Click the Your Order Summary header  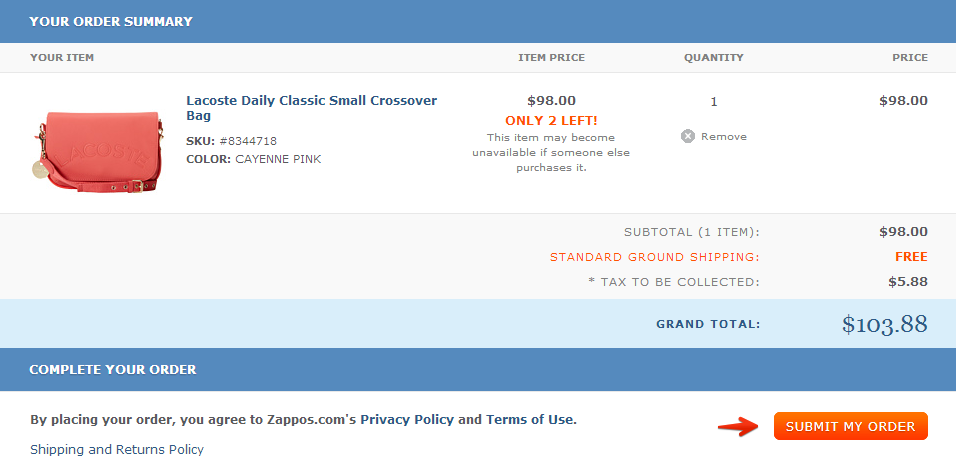coord(111,21)
